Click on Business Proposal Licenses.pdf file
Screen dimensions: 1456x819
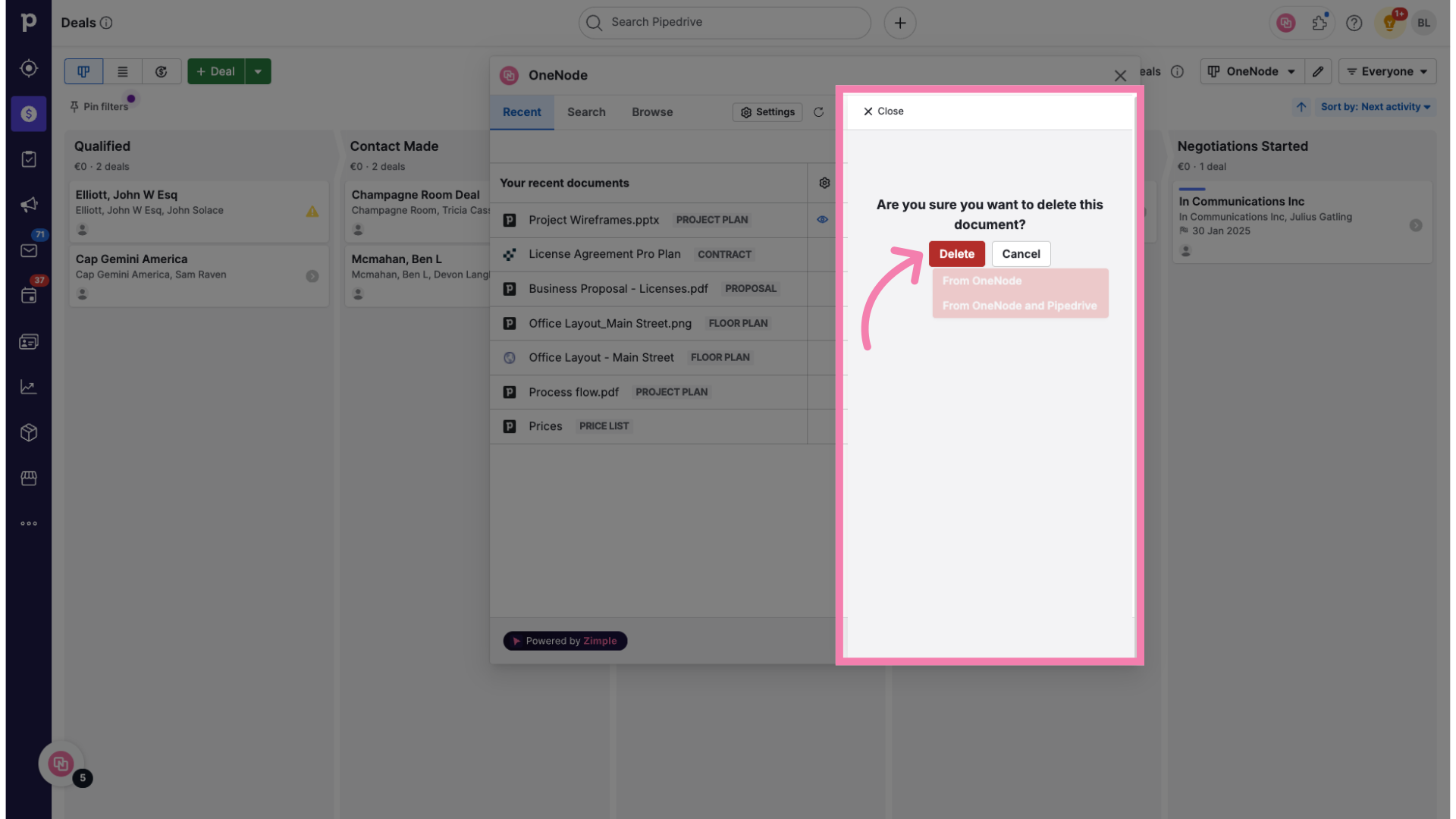click(x=618, y=288)
